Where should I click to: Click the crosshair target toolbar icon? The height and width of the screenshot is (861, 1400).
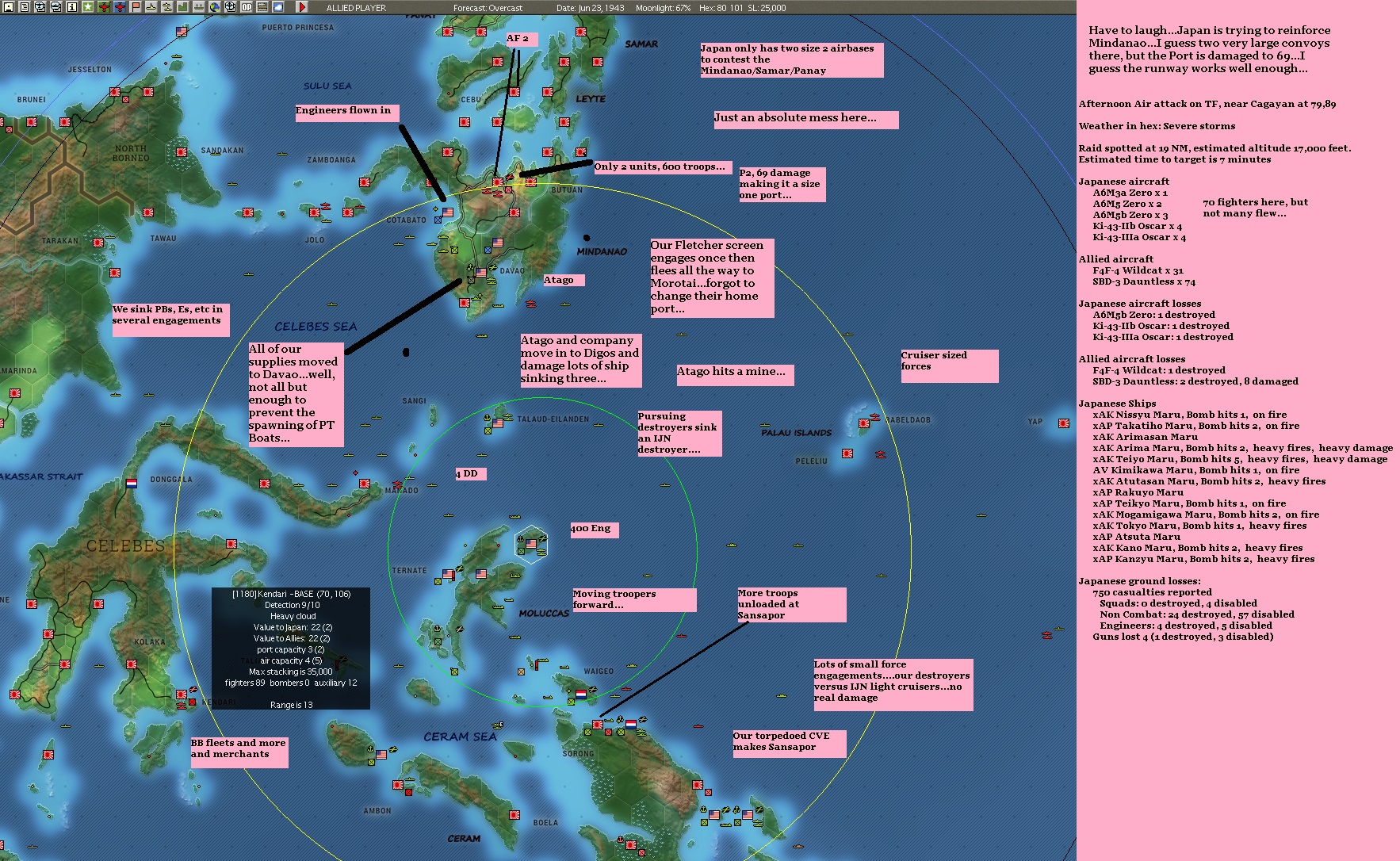click(231, 7)
